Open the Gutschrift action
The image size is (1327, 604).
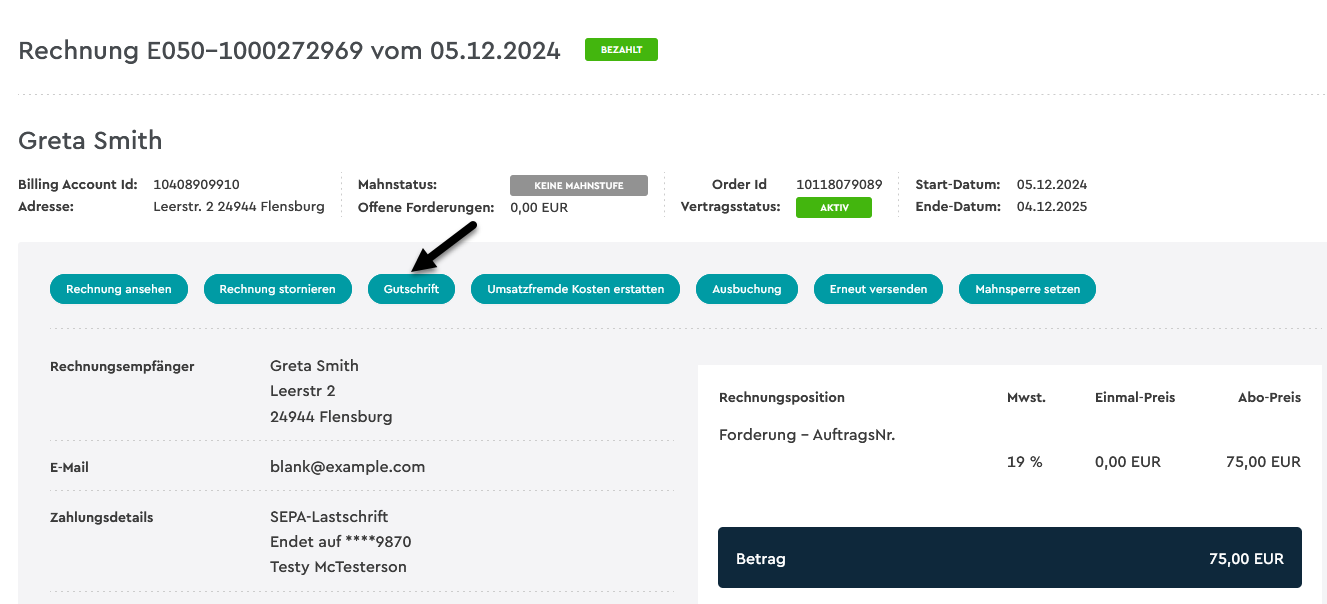click(411, 289)
